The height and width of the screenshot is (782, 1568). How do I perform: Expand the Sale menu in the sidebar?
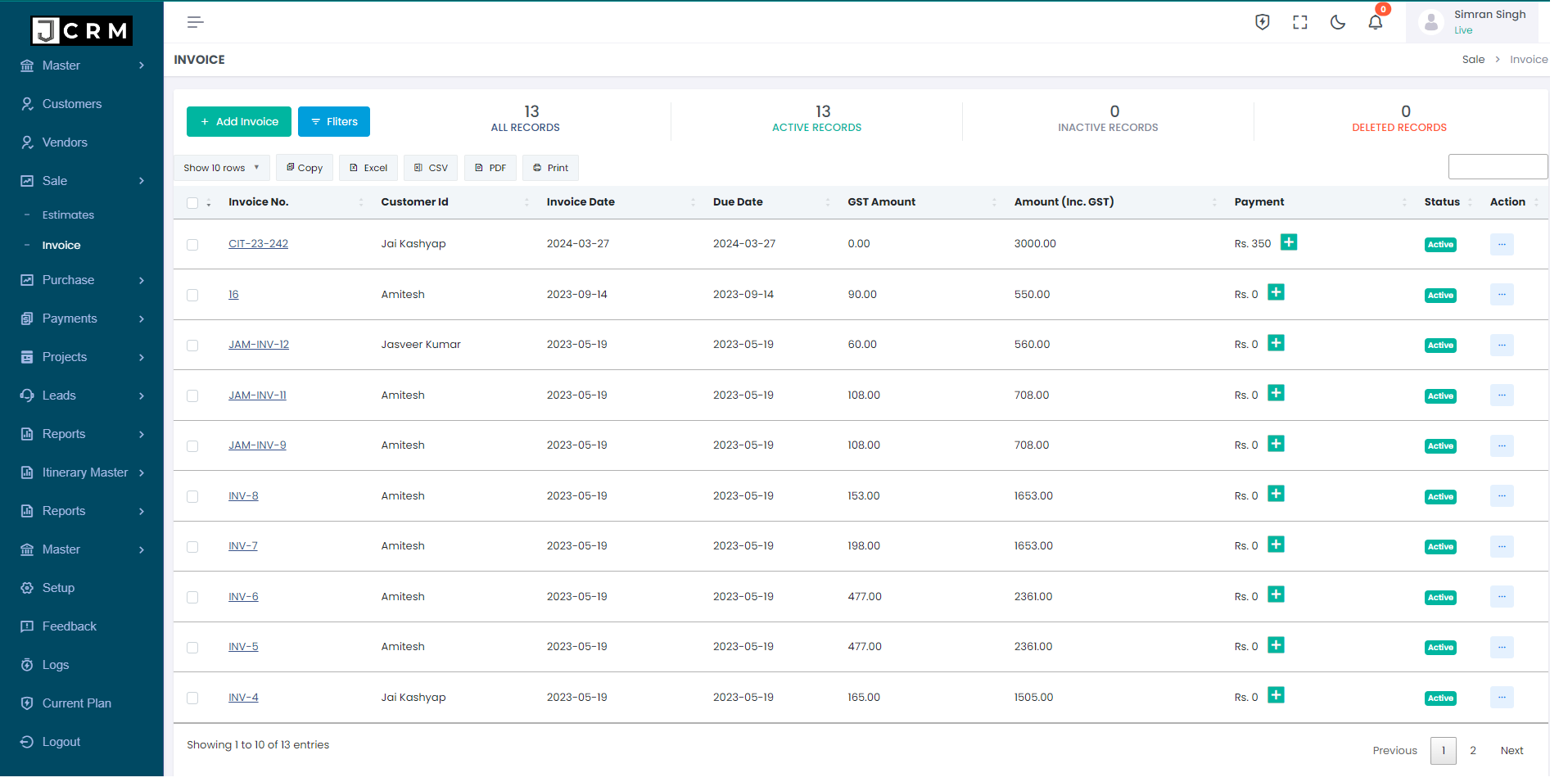(54, 180)
